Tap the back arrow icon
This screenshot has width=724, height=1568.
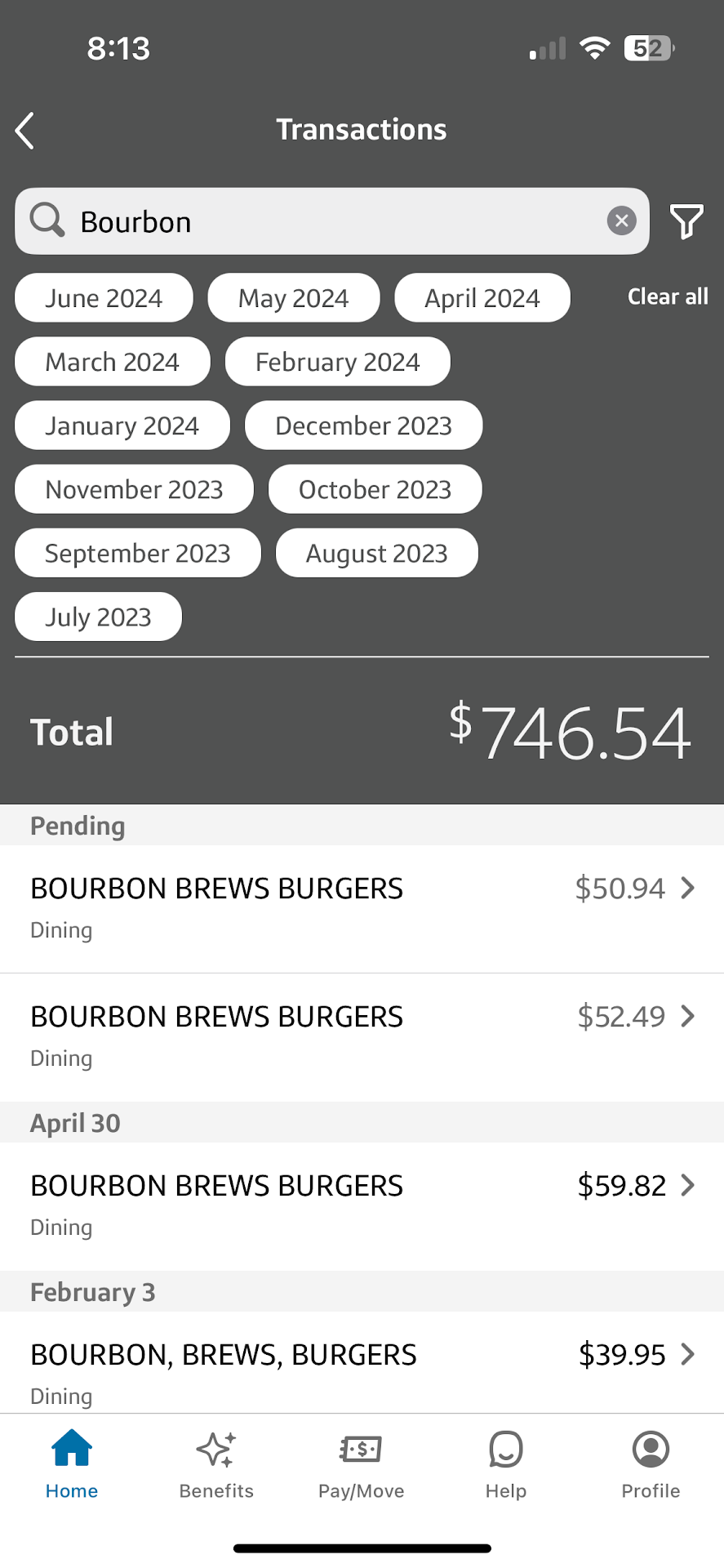tap(26, 131)
